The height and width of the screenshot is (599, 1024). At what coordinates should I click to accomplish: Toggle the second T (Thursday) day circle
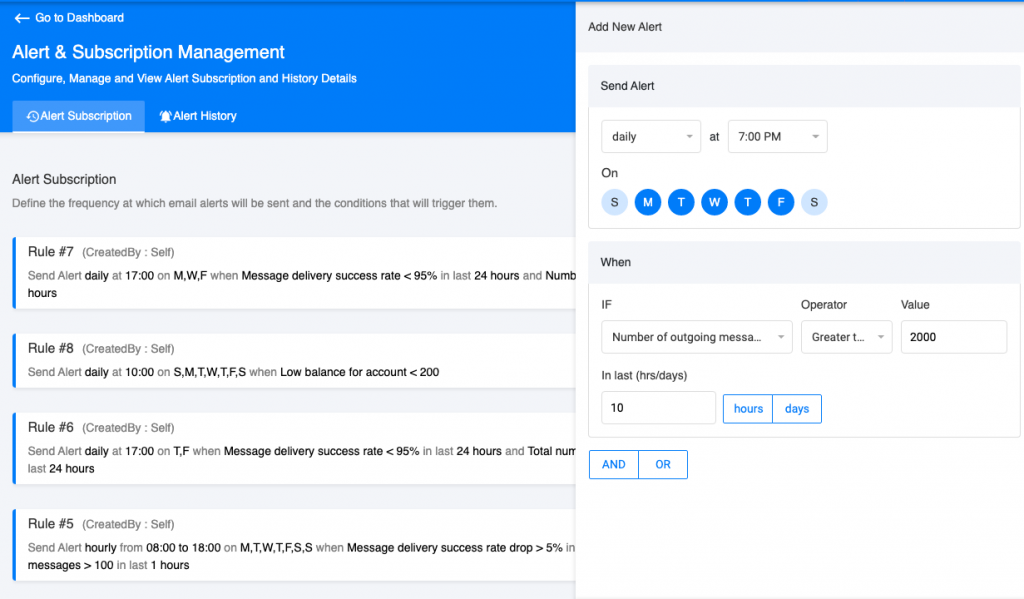pos(748,202)
